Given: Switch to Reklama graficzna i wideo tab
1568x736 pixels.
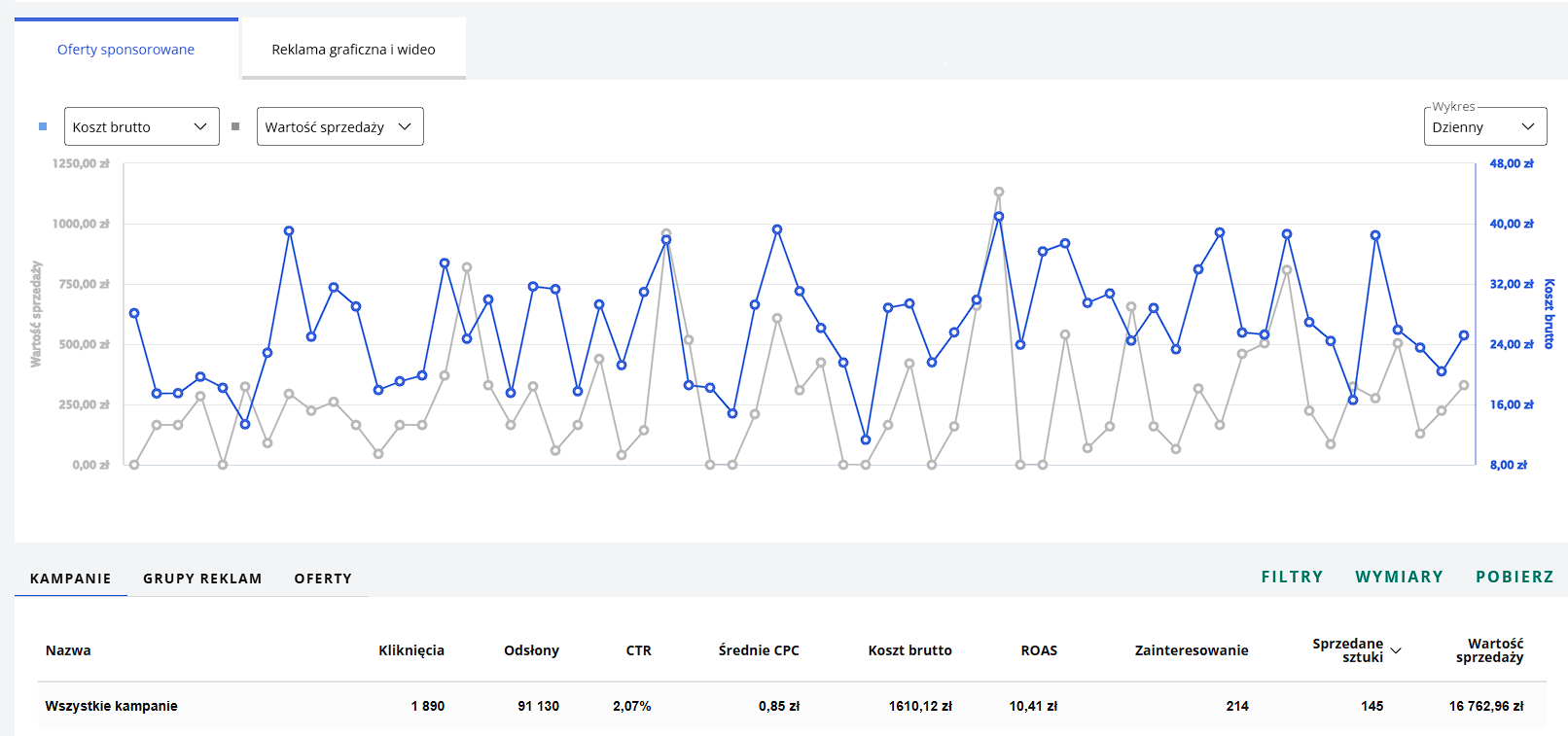Looking at the screenshot, I should coord(354,49).
